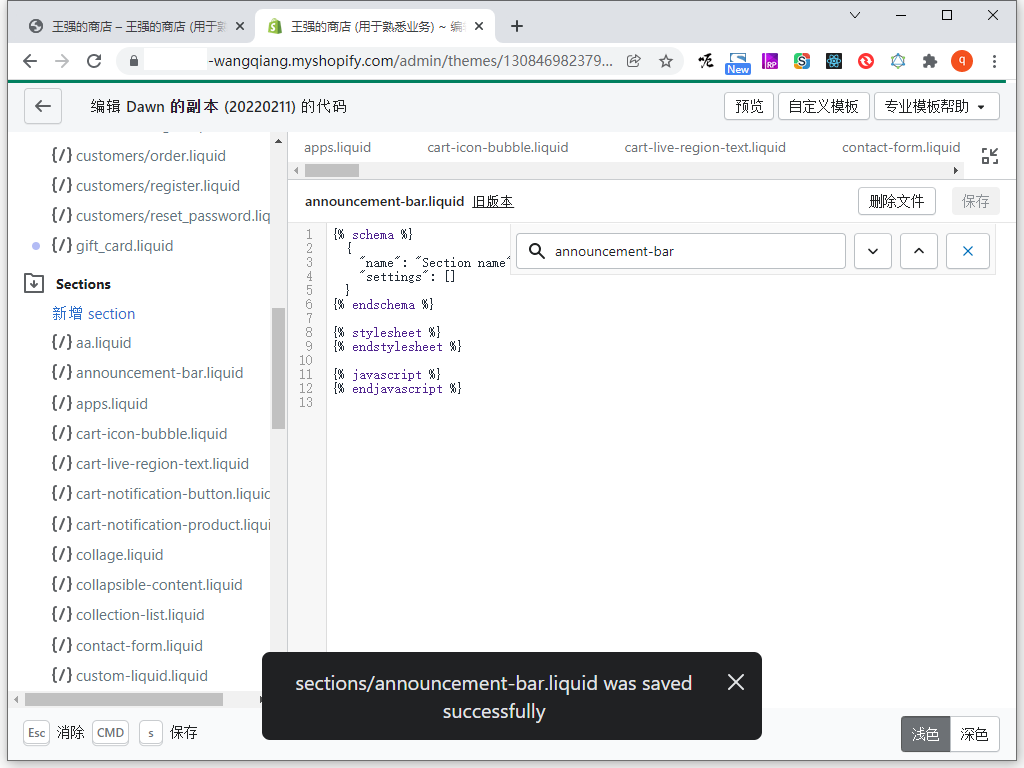Open Chrome tab search dropdown chevron

pos(855,15)
